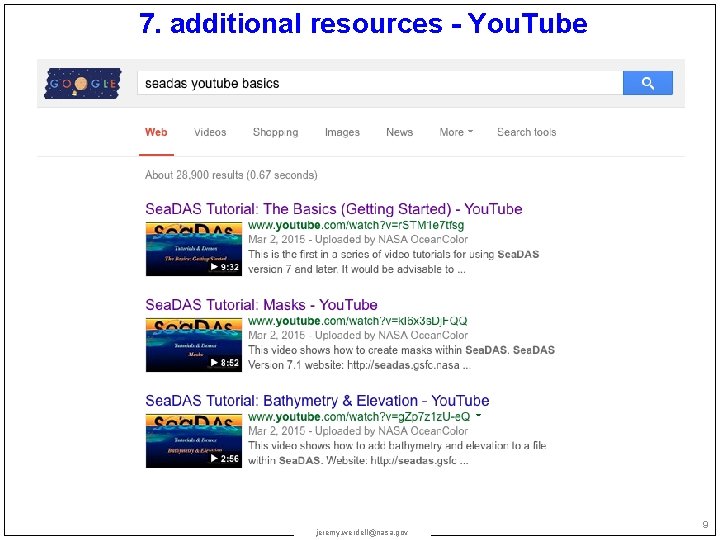Image resolution: width=720 pixels, height=540 pixels.
Task: Click the Basics result description starting 'This is the first'
Action: coord(394,262)
